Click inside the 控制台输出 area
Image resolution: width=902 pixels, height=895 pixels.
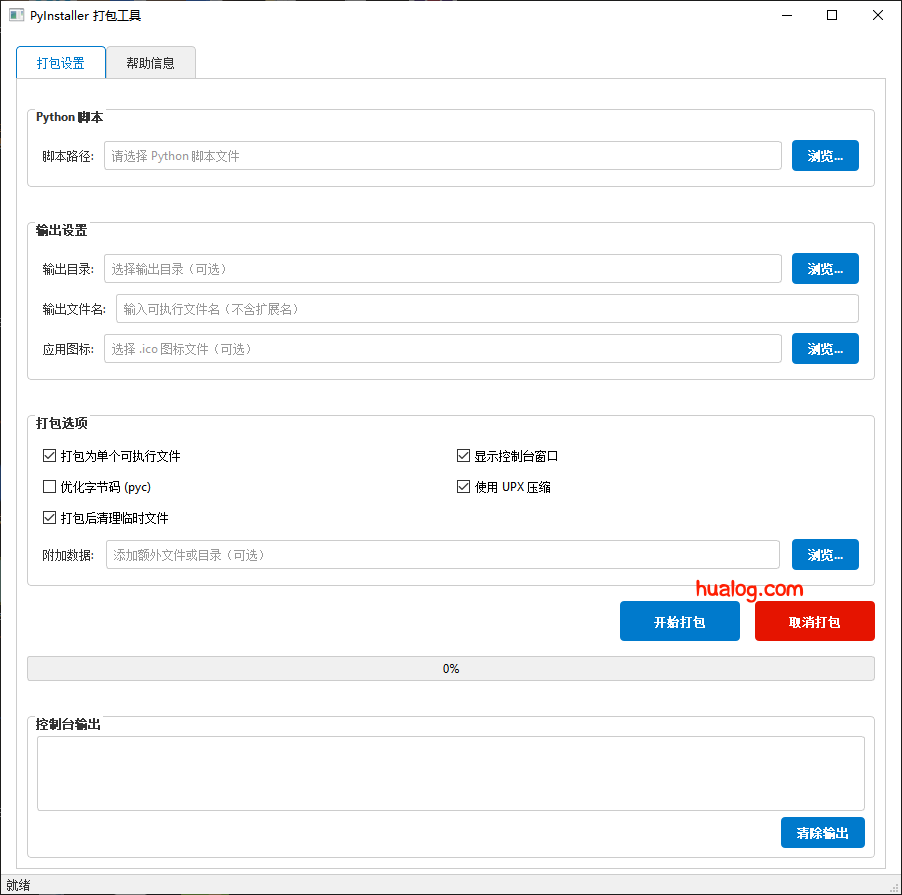tap(450, 773)
